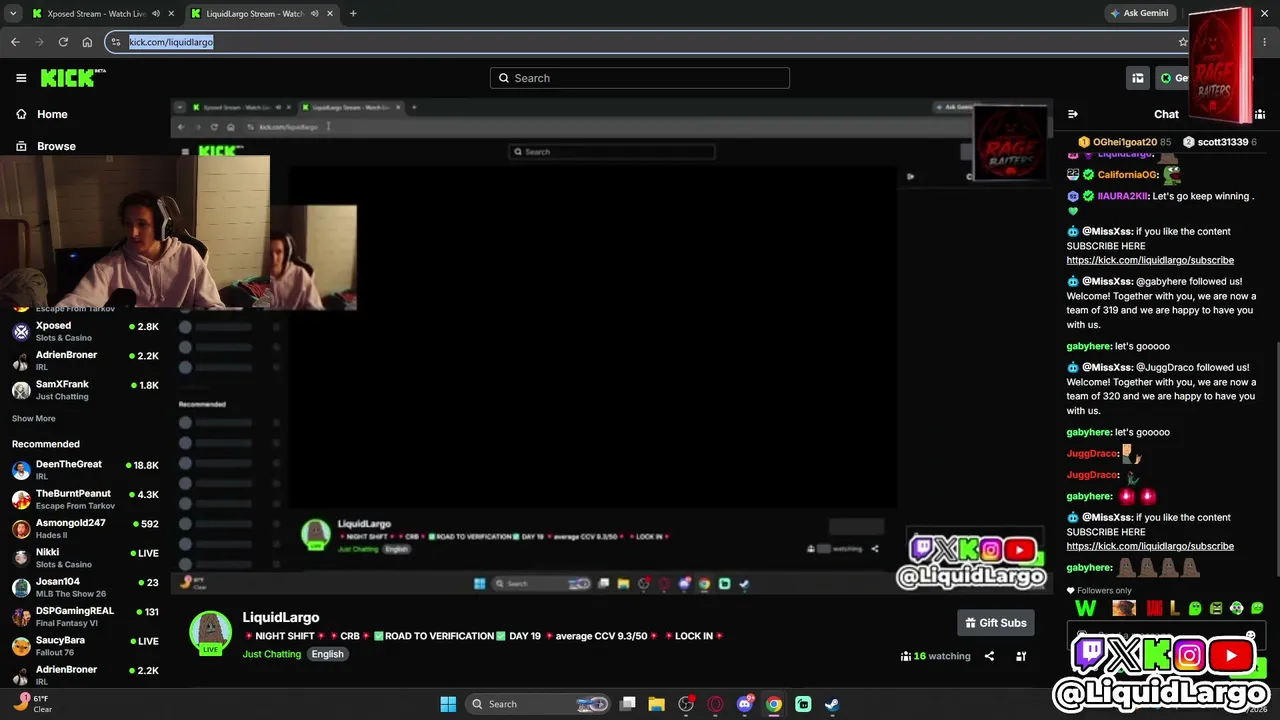Click LiquidLargo channel avatar
Viewport: 1280px width, 720px height.
tap(210, 632)
